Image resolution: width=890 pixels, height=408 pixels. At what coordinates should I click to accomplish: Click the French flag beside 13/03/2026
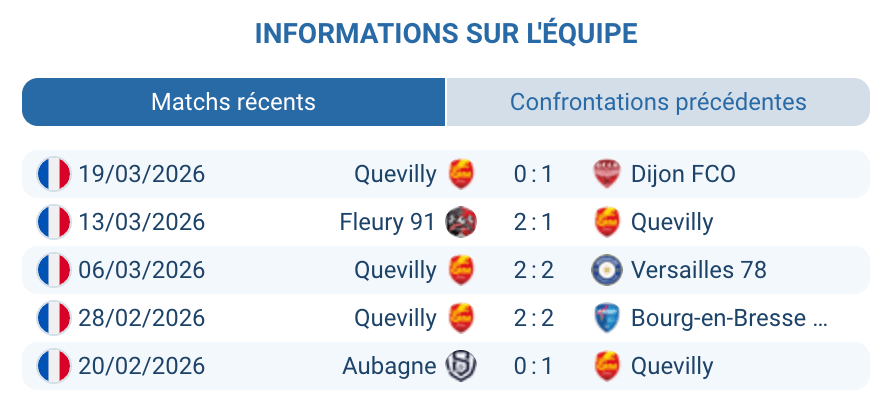54,222
